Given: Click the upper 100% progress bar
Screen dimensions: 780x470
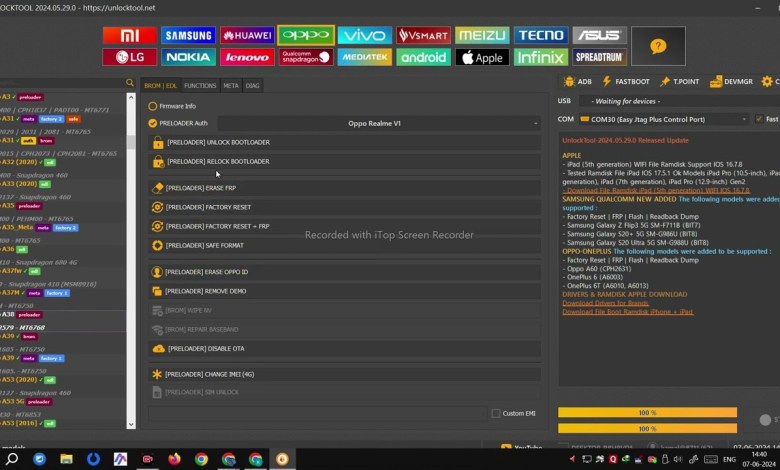Looking at the screenshot, I should tap(647, 412).
